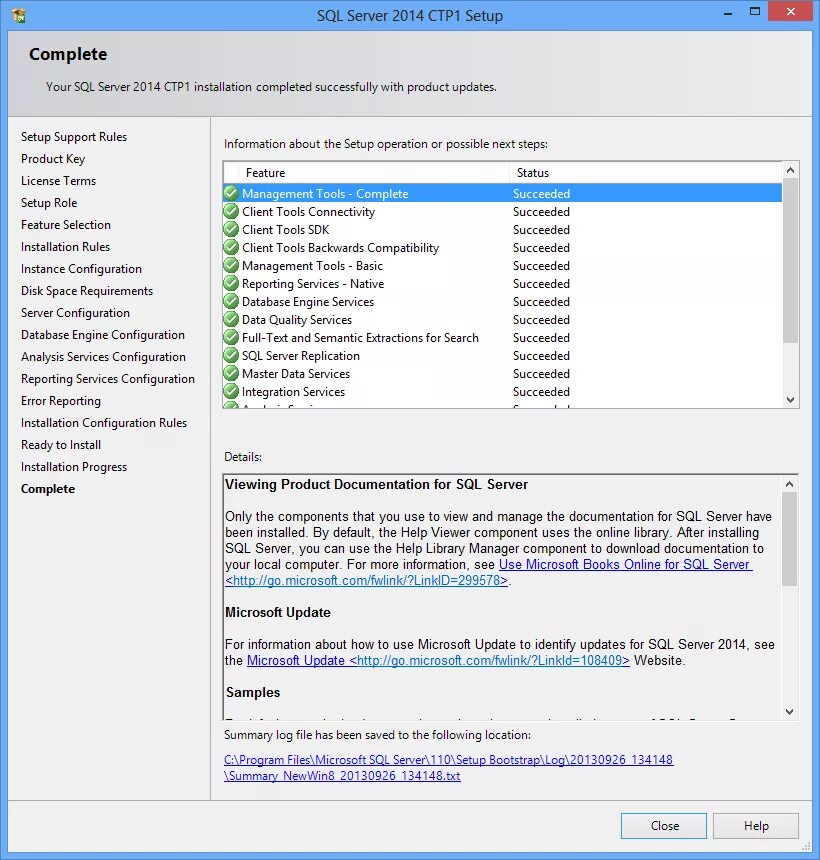
Task: Select the bold Complete step in sidebar
Action: (48, 489)
